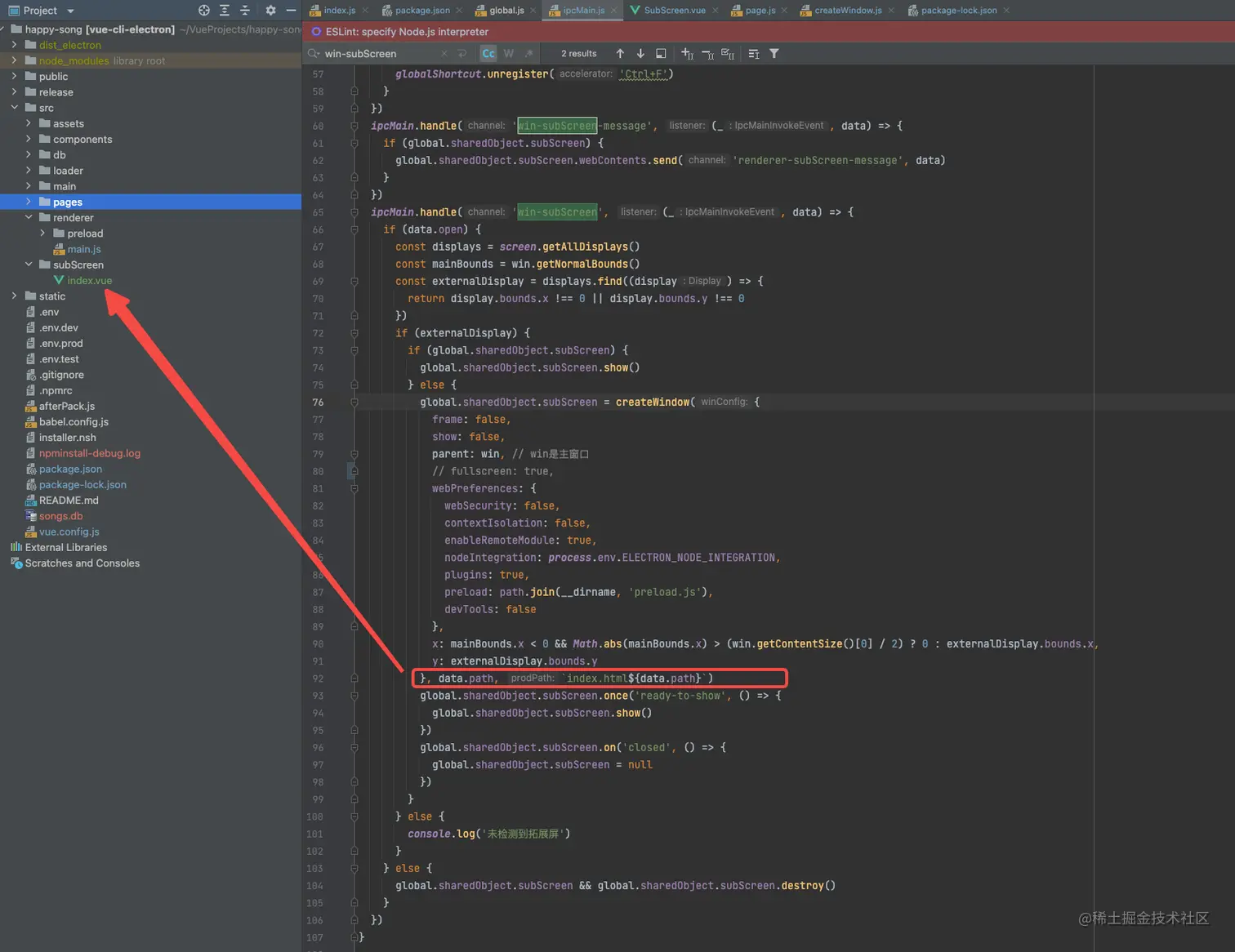Image resolution: width=1235 pixels, height=952 pixels.
Task: Open find bar multiple-line options
Action: (754, 54)
